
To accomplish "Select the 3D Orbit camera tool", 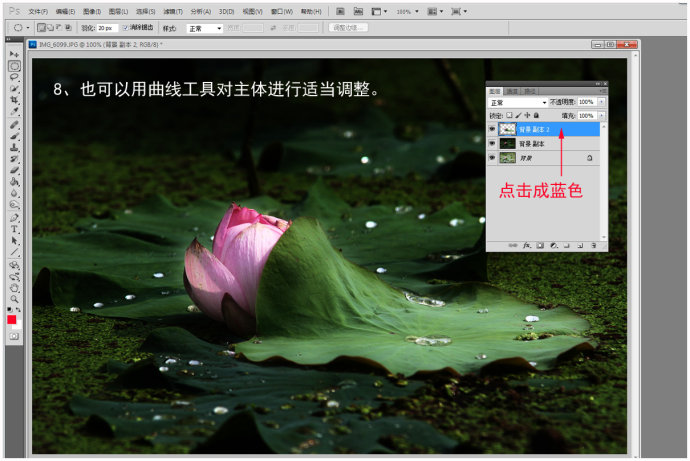I will coord(14,277).
